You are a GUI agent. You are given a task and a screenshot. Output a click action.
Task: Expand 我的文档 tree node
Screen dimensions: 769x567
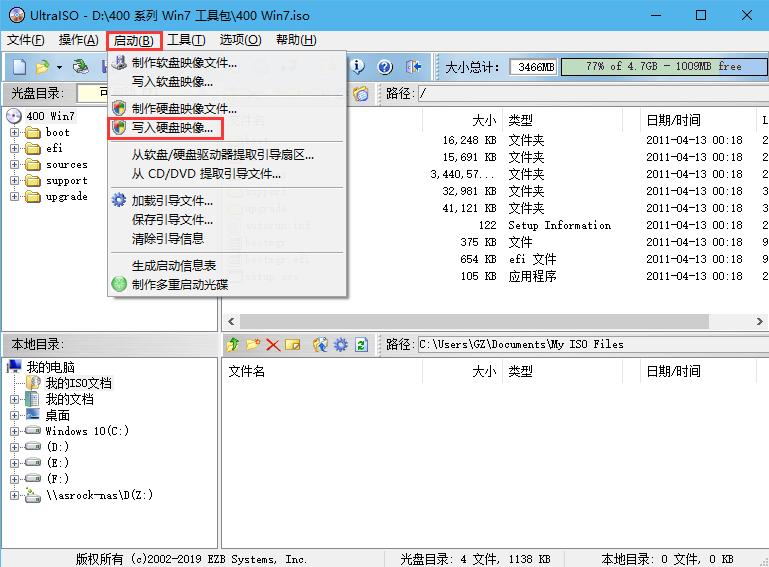(14, 399)
